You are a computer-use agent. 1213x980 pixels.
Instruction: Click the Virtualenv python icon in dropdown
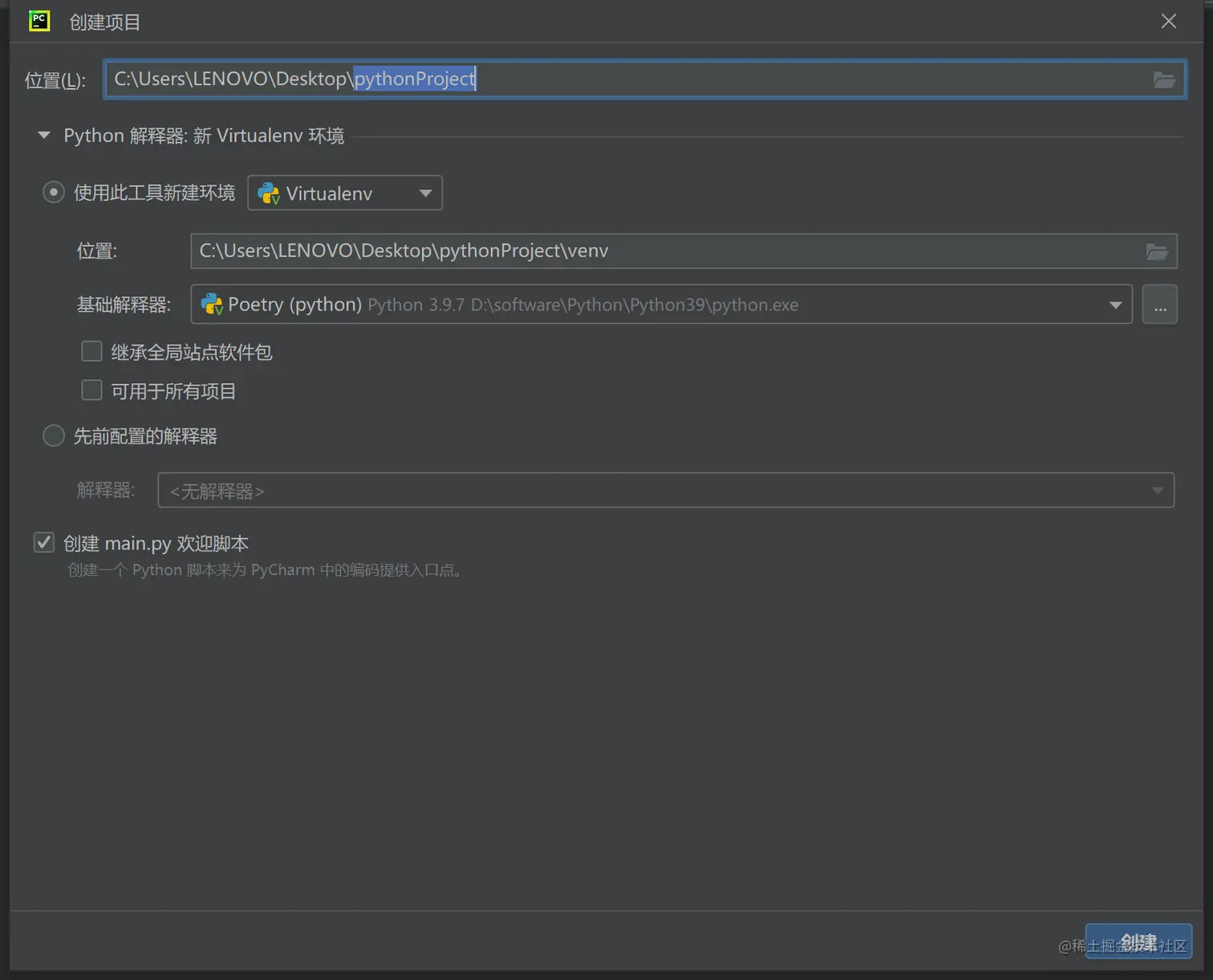pos(269,193)
